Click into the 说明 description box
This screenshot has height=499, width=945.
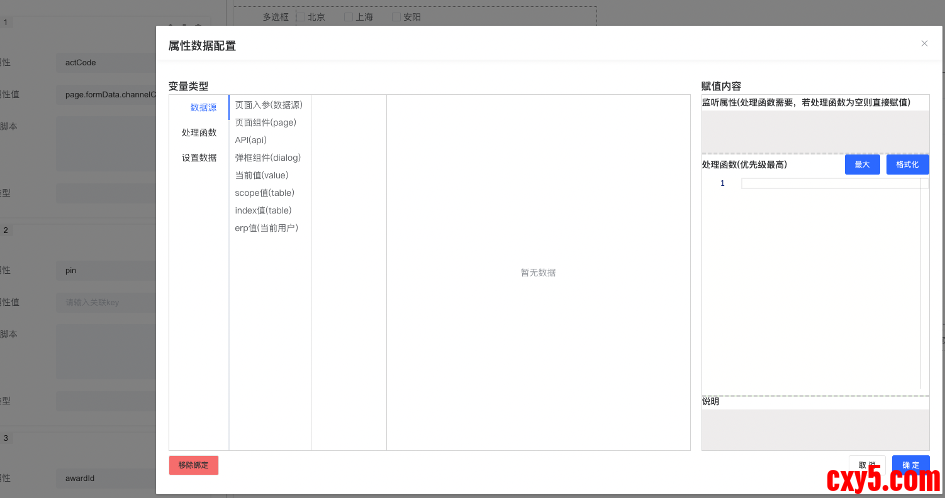pyautogui.click(x=815, y=429)
